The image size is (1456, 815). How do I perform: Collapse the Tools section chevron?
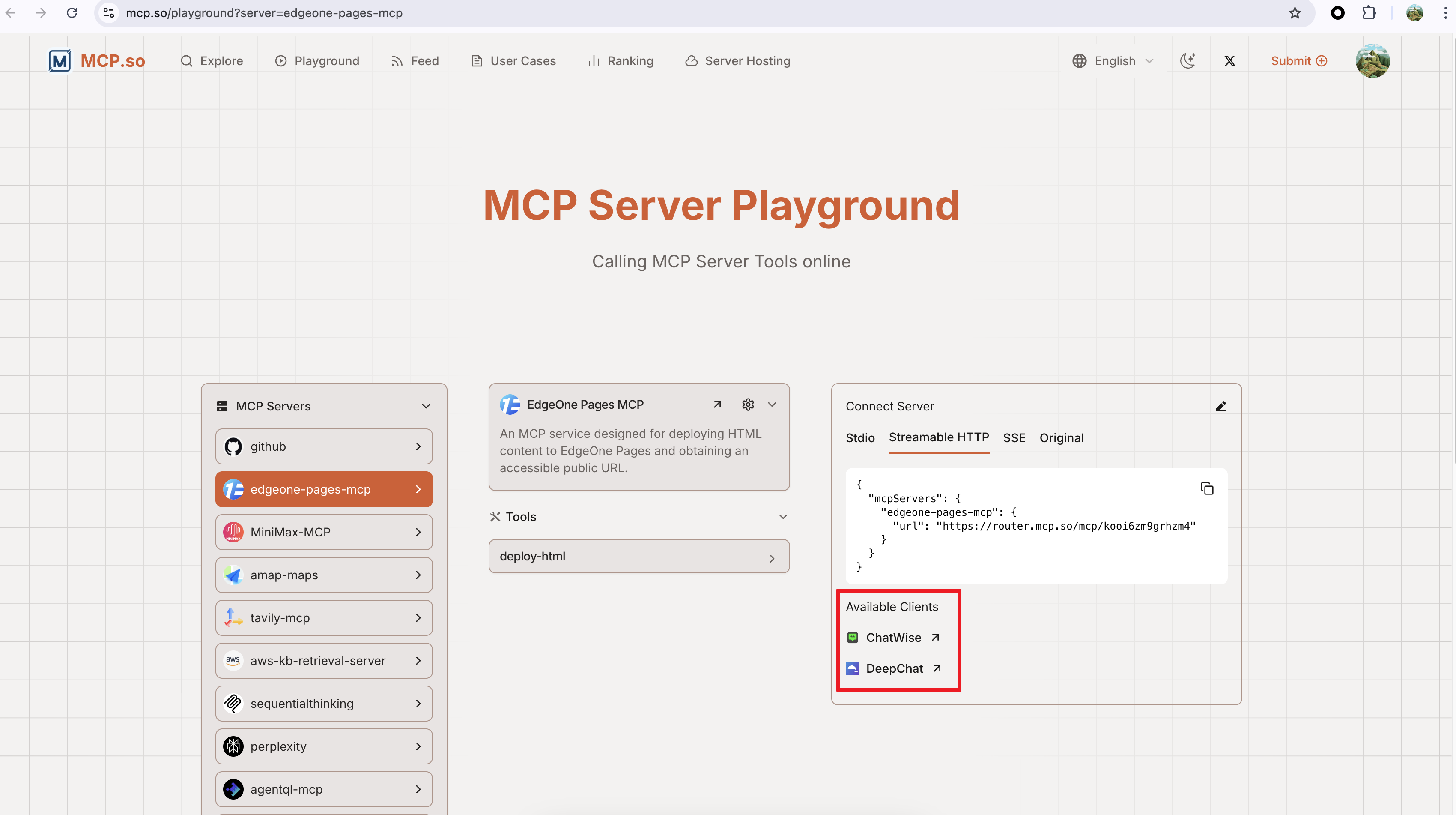pos(783,516)
